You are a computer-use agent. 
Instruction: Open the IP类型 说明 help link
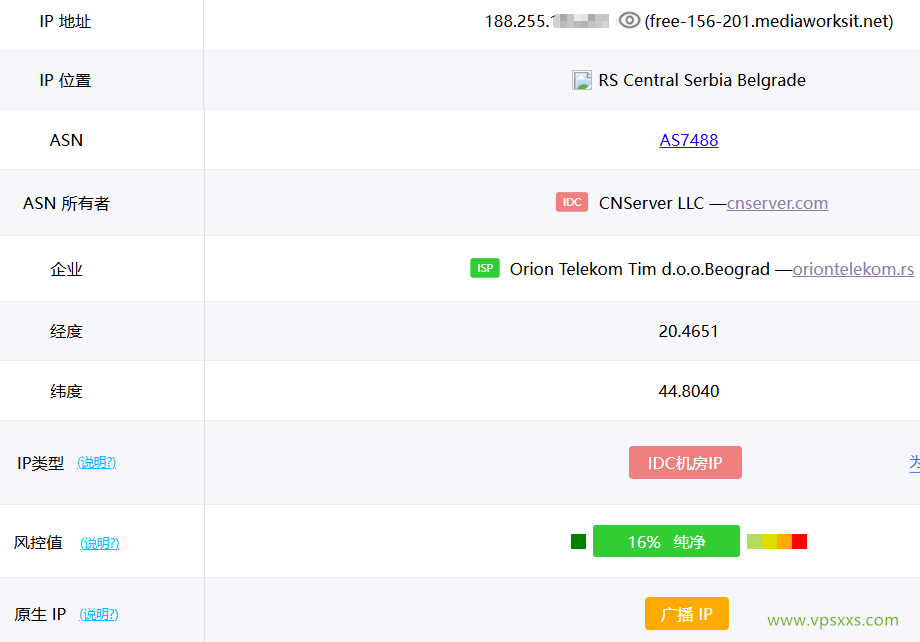tap(96, 462)
